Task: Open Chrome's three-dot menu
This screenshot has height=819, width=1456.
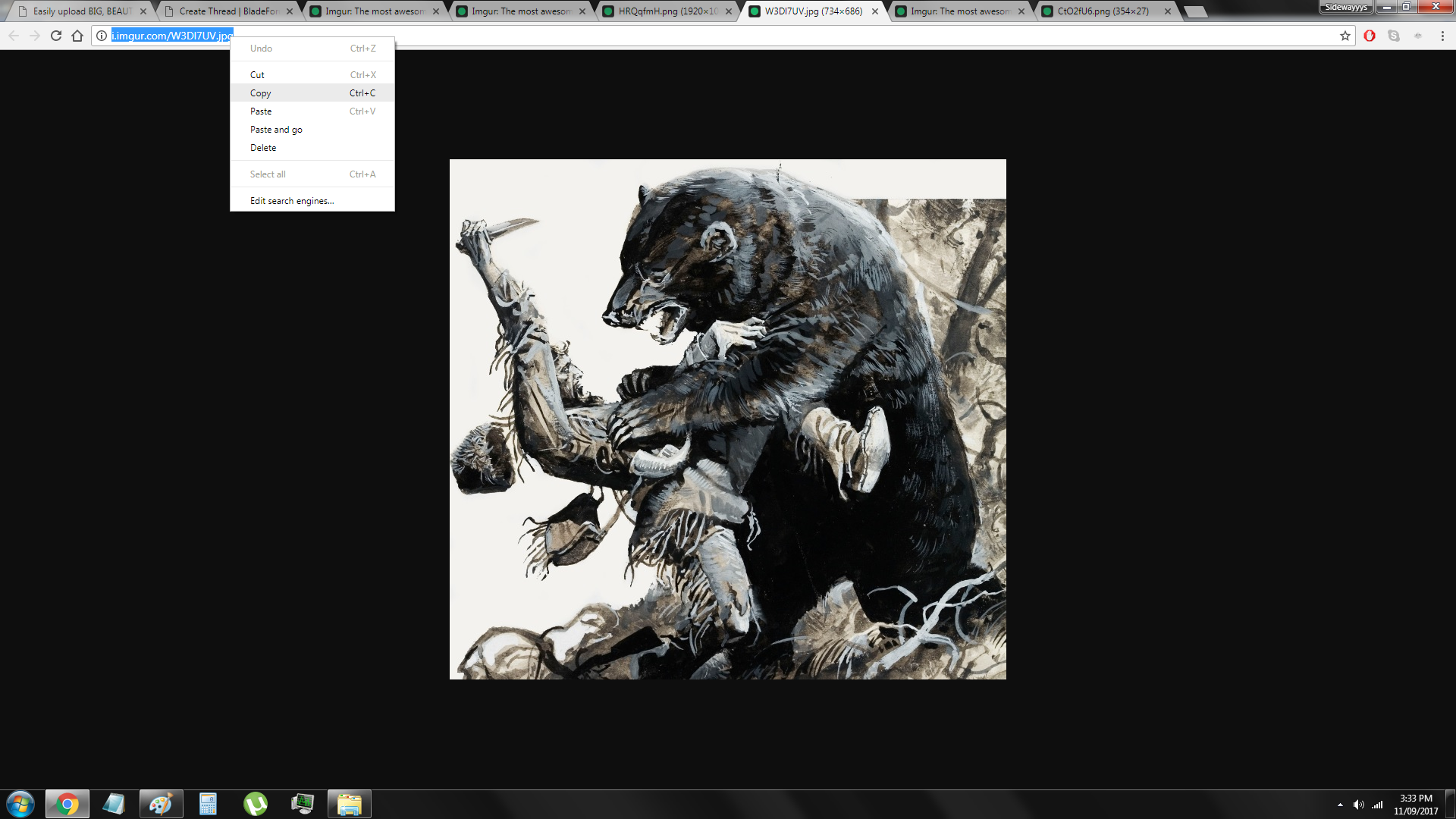Action: pyautogui.click(x=1442, y=36)
